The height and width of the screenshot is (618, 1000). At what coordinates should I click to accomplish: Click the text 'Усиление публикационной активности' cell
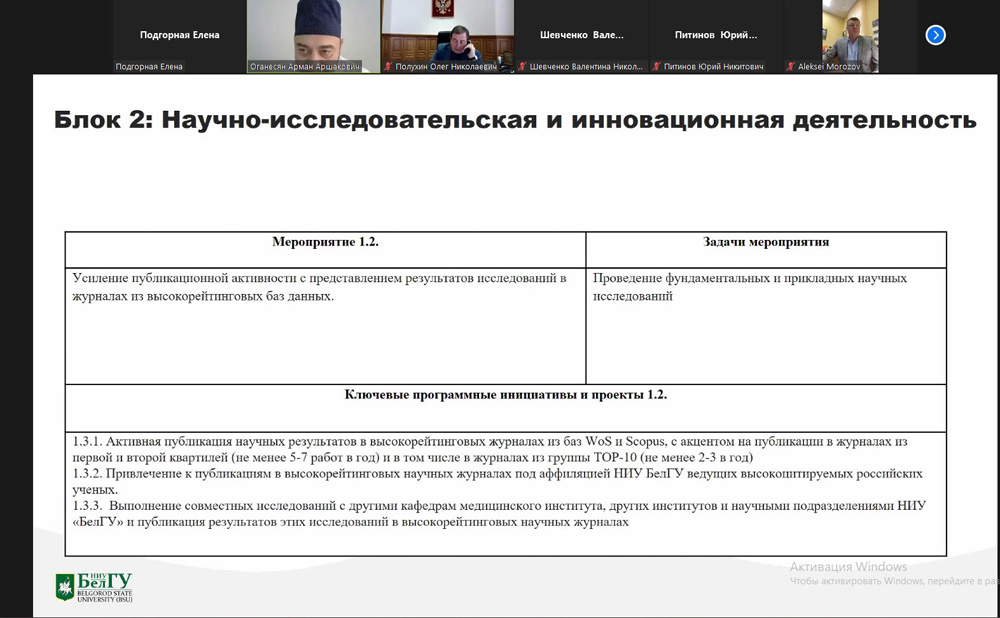pyautogui.click(x=320, y=286)
